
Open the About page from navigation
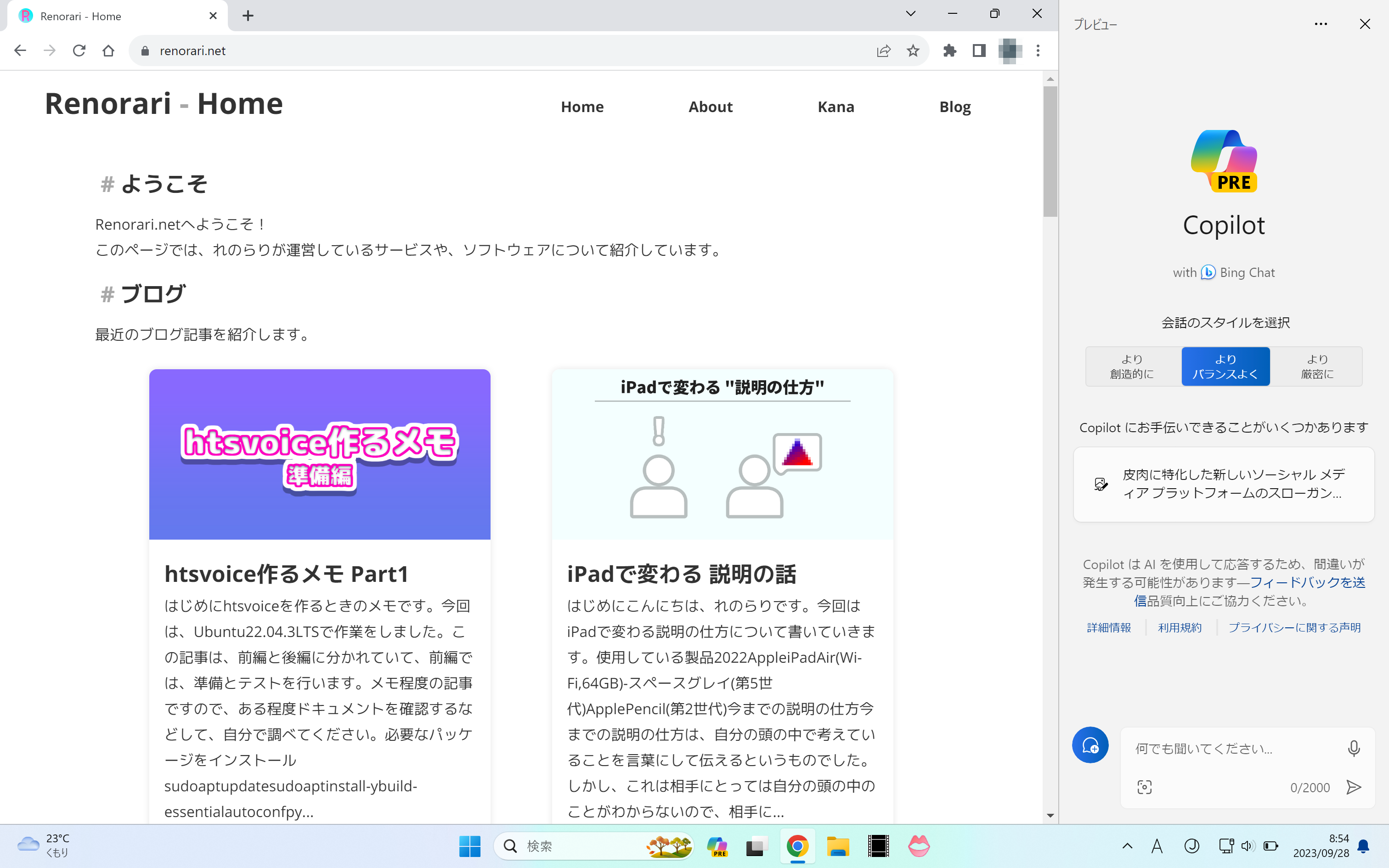click(711, 107)
